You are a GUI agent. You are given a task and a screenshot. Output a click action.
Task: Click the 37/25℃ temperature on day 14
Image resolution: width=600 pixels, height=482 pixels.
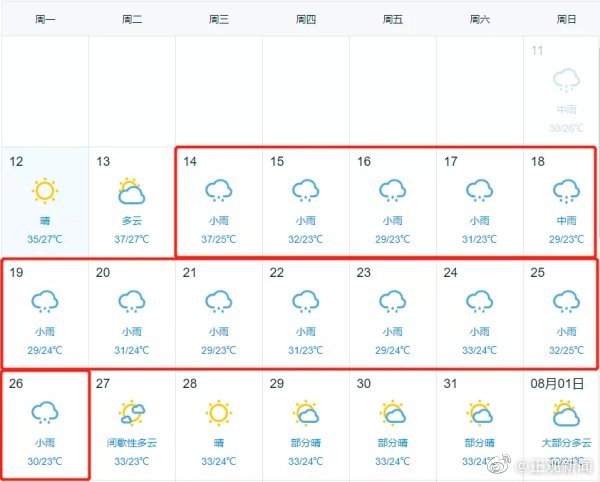pos(218,239)
